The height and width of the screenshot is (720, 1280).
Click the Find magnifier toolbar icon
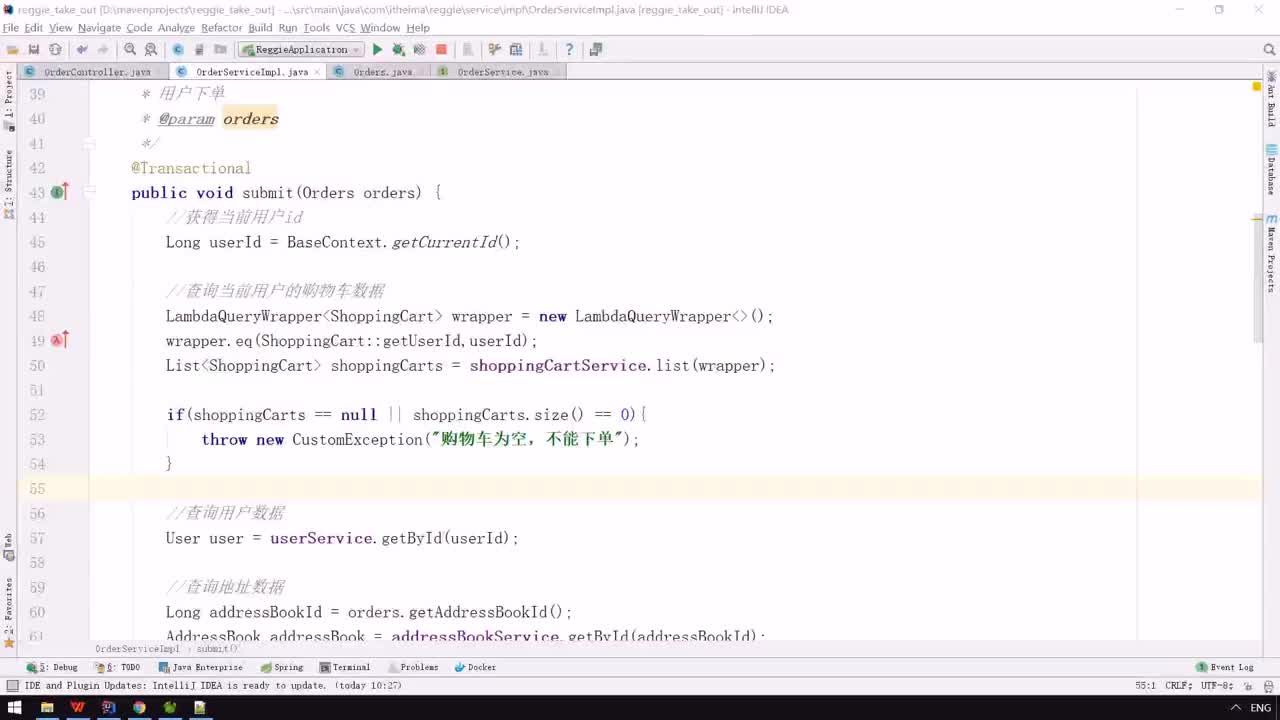[x=130, y=49]
